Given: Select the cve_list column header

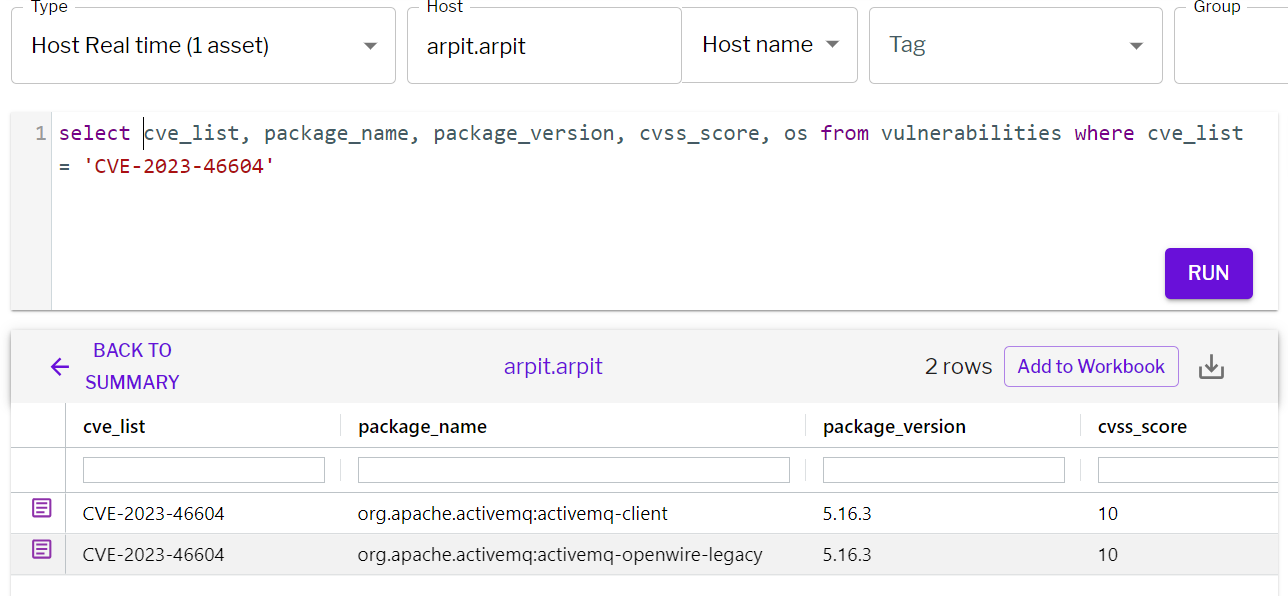Looking at the screenshot, I should [111, 426].
